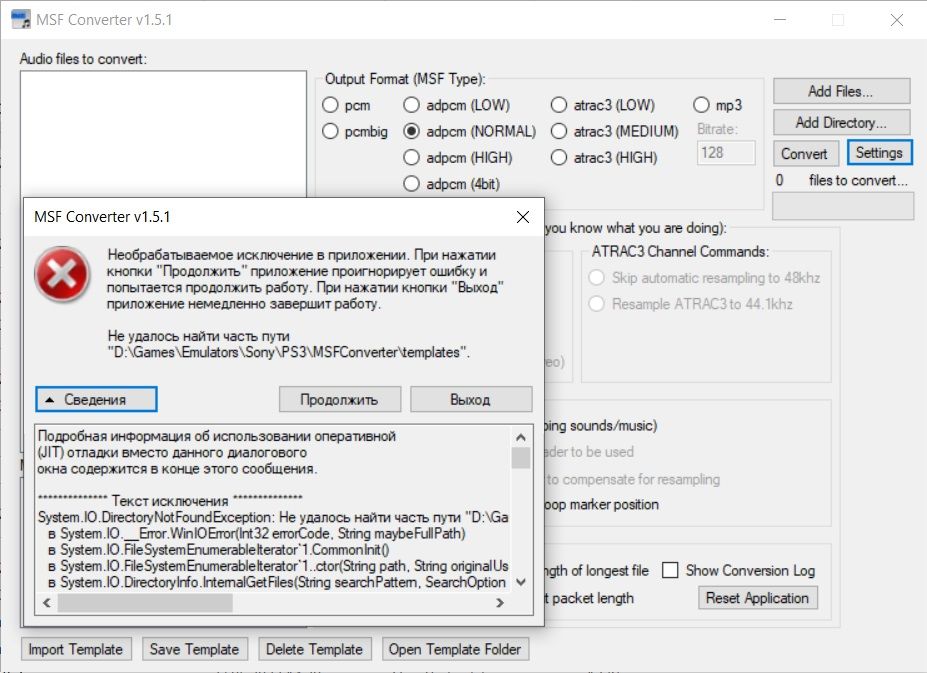Click Save Template button
Viewport: 927px width, 673px height.
click(195, 649)
